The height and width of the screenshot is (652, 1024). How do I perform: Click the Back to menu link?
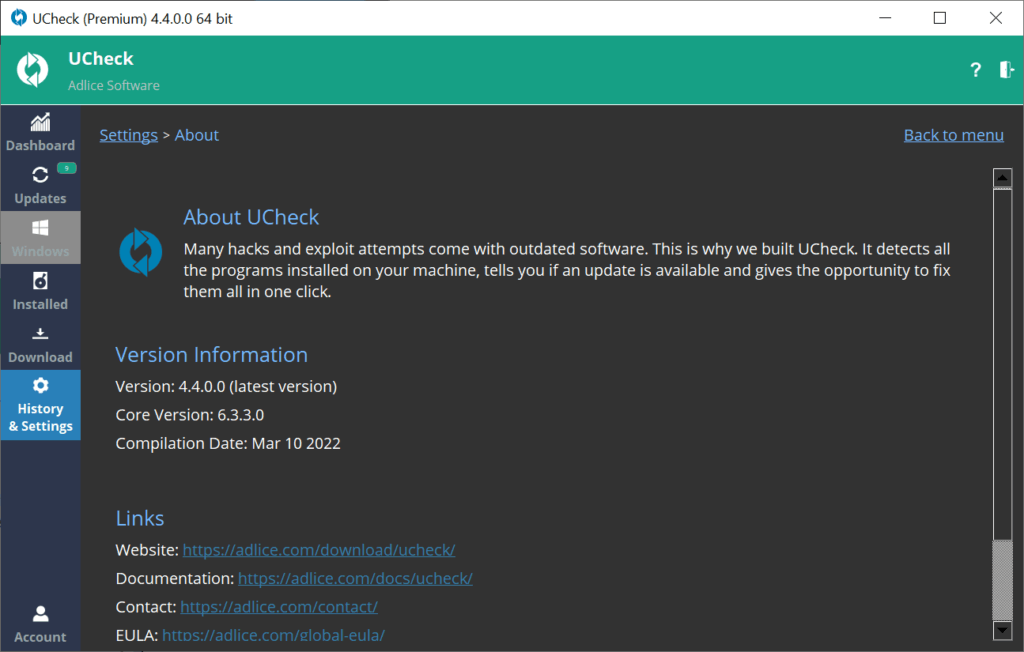click(x=953, y=135)
